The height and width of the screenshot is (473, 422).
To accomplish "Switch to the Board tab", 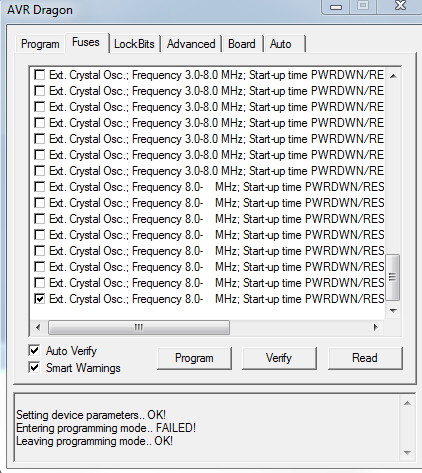I will (242, 44).
